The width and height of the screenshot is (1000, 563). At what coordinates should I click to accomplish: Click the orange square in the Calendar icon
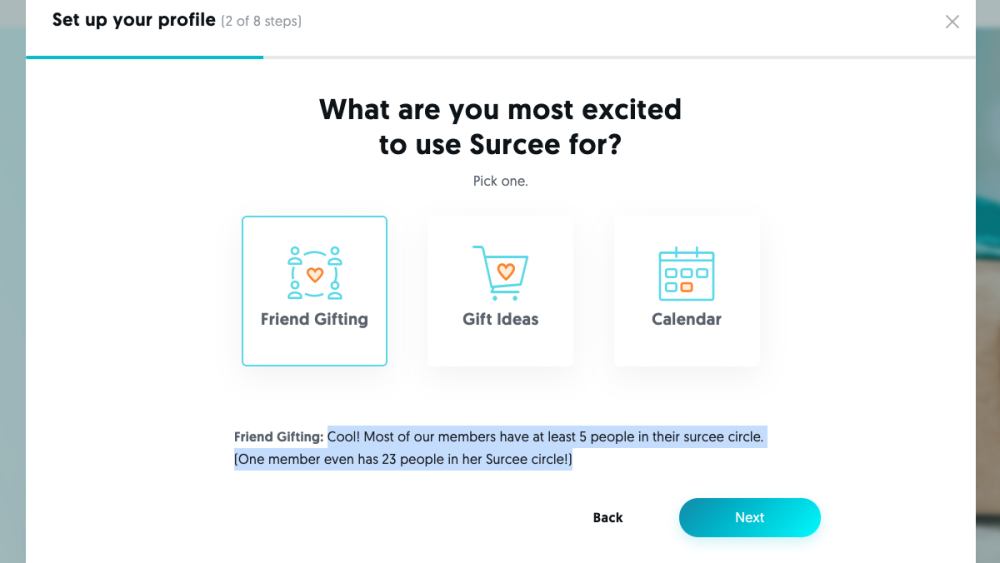686,287
